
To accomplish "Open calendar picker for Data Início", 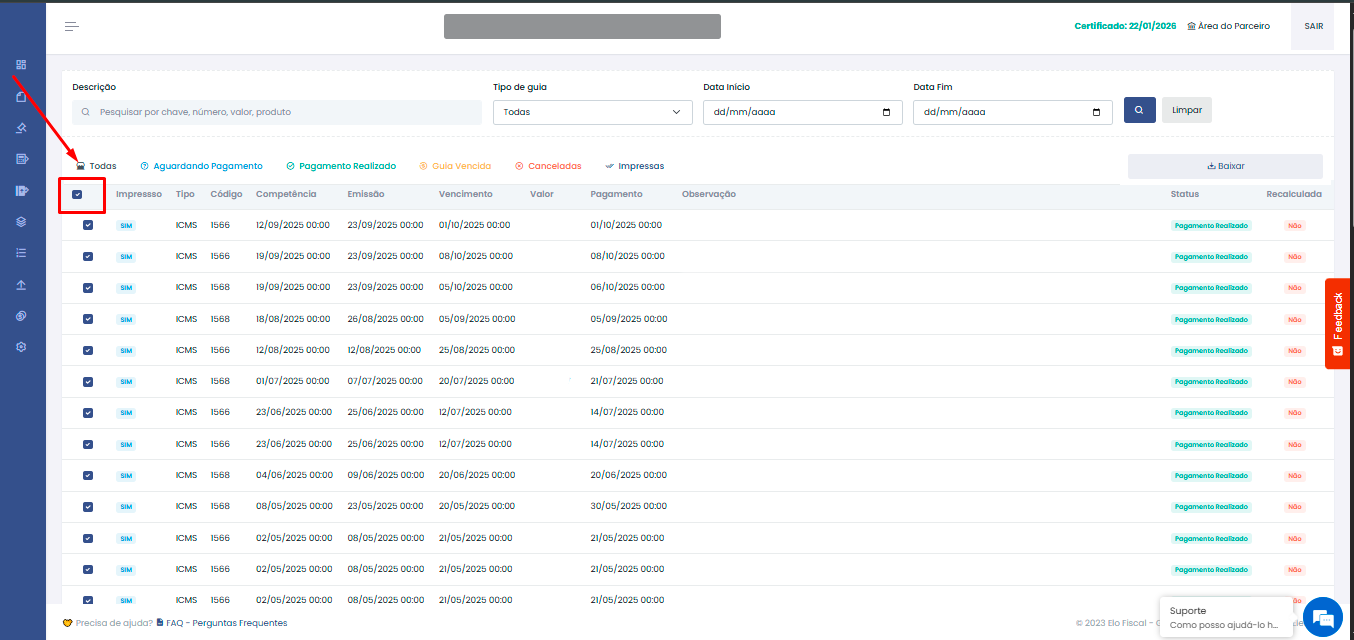I will (886, 112).
